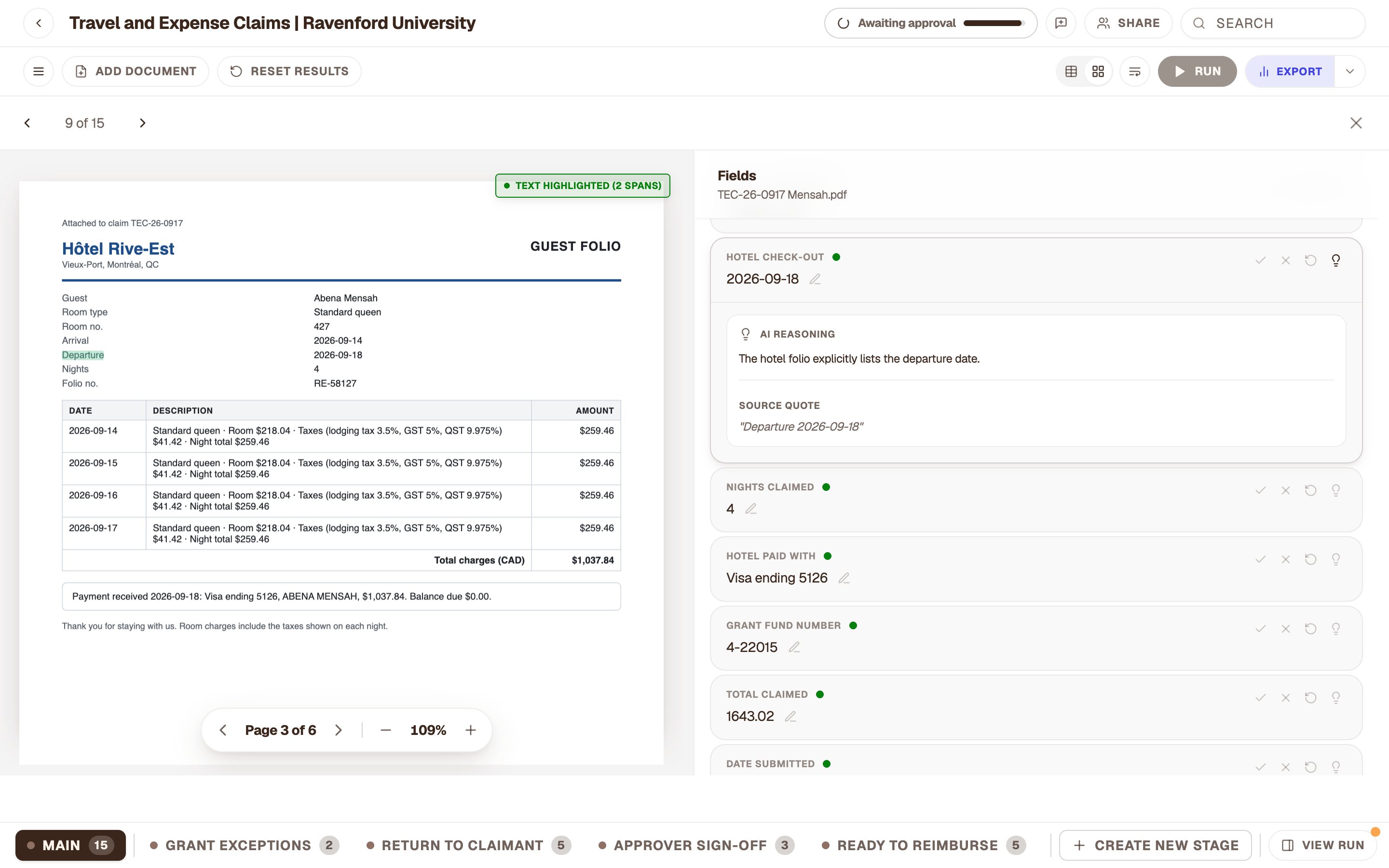Image resolution: width=1389 pixels, height=868 pixels.
Task: Go to next PDF page
Action: [x=339, y=730]
